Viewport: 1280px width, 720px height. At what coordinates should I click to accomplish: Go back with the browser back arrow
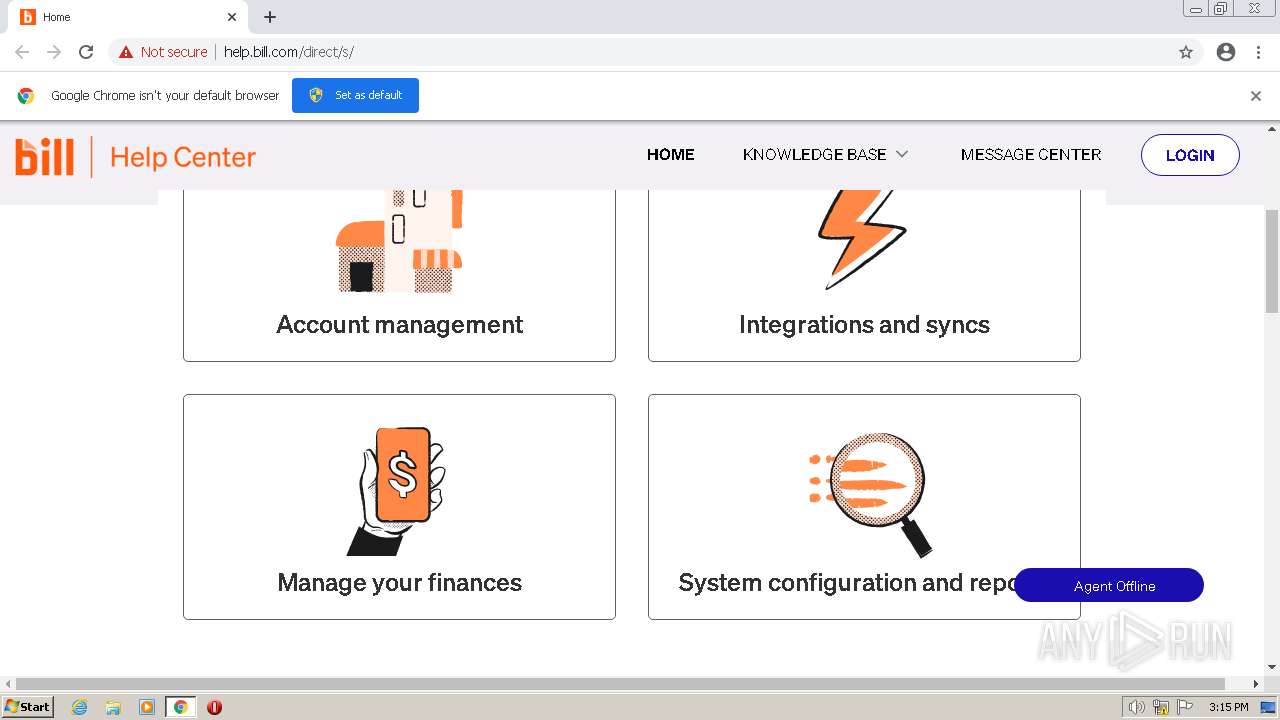click(x=22, y=52)
